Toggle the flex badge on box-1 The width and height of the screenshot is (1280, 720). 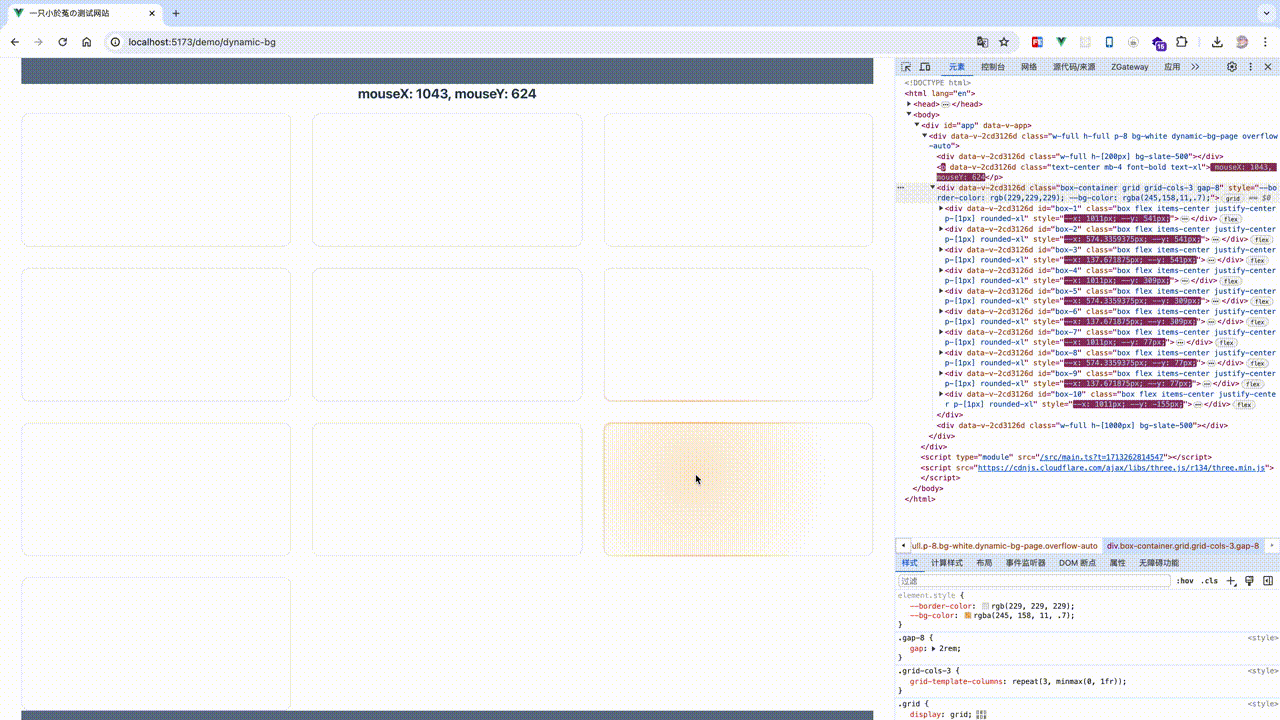(x=1230, y=219)
